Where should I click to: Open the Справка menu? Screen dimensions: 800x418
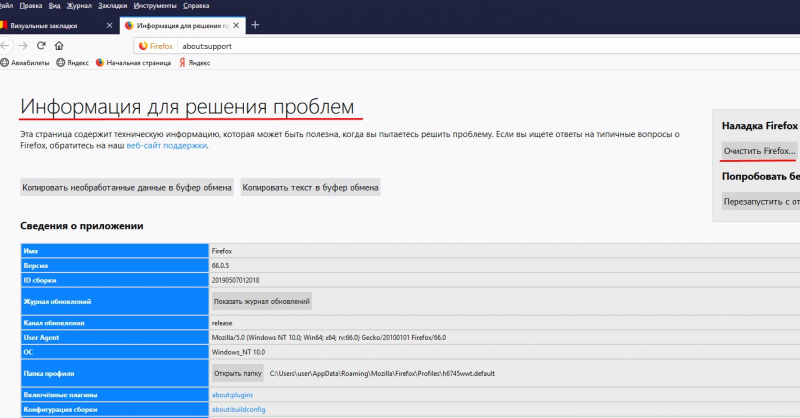(196, 6)
